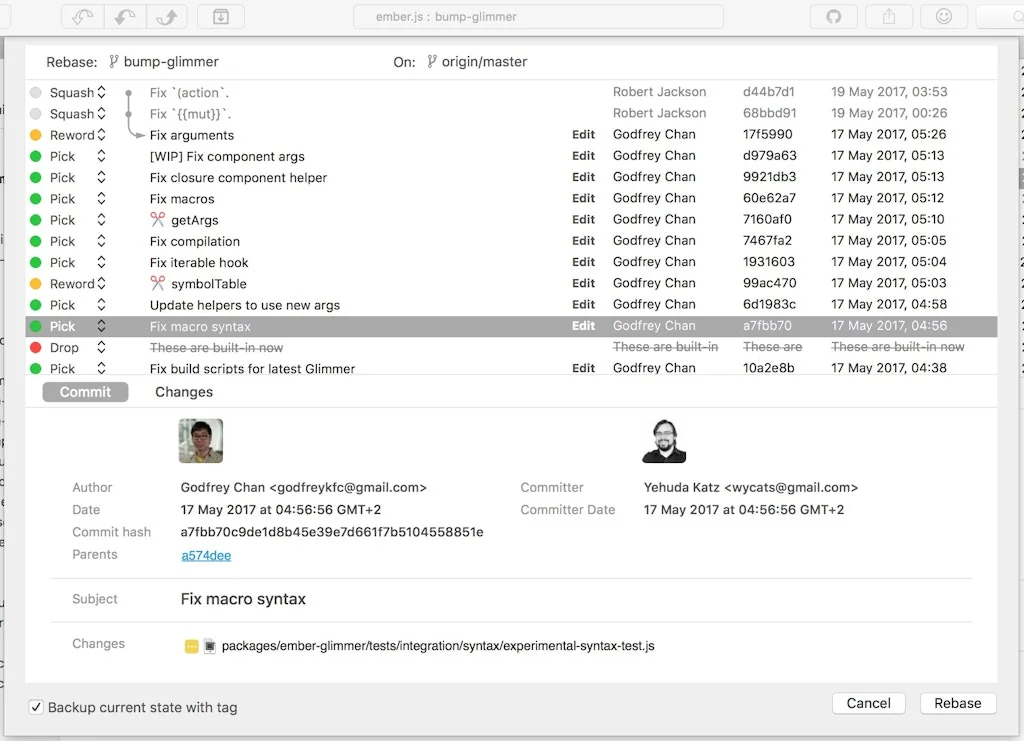Click the Share icon in the toolbar

click(x=888, y=16)
